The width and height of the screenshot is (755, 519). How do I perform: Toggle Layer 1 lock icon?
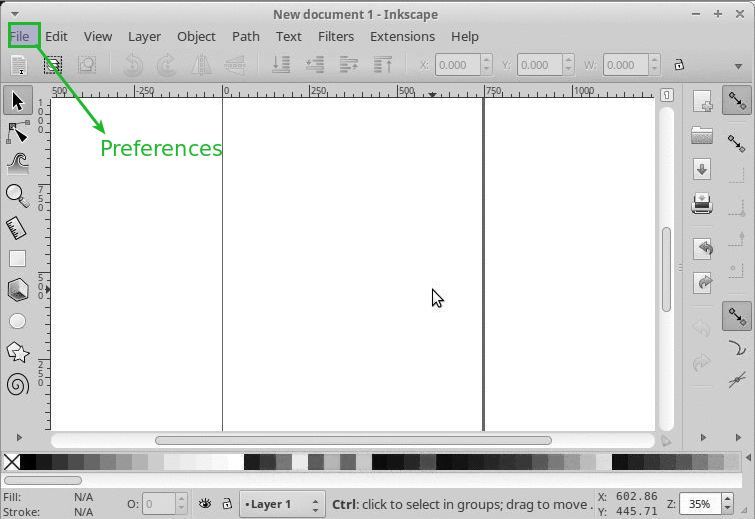[x=227, y=504]
